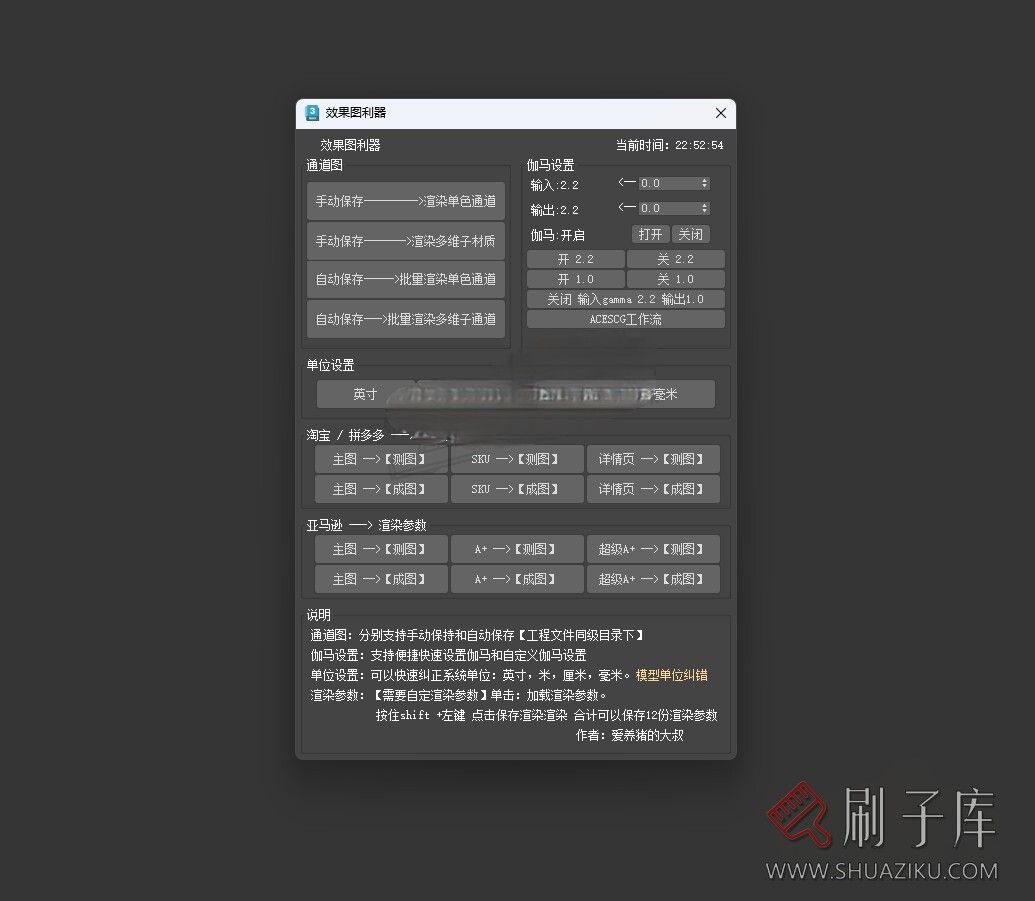This screenshot has height=901, width=1035.
Task: Click the 伽马:开启 status label
Action: tap(558, 235)
